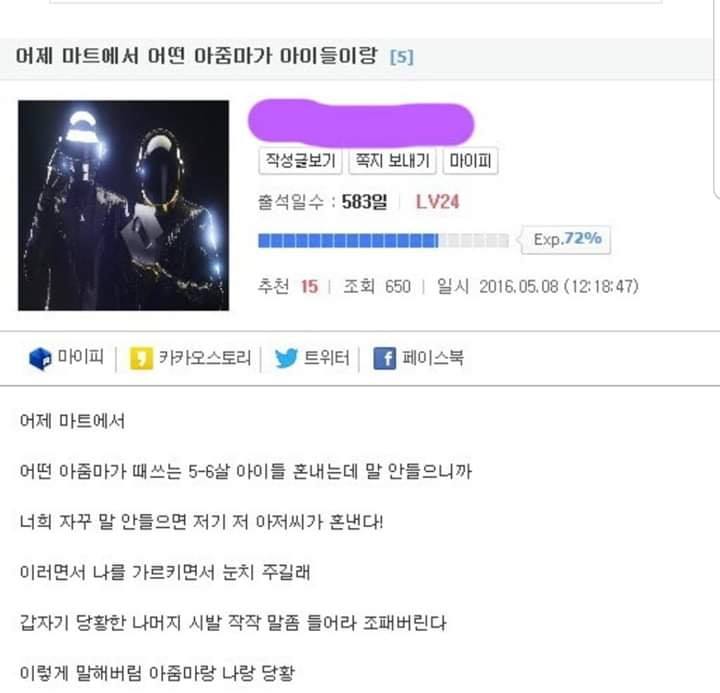Click the post date 2016.05.08 text

pos(518,287)
